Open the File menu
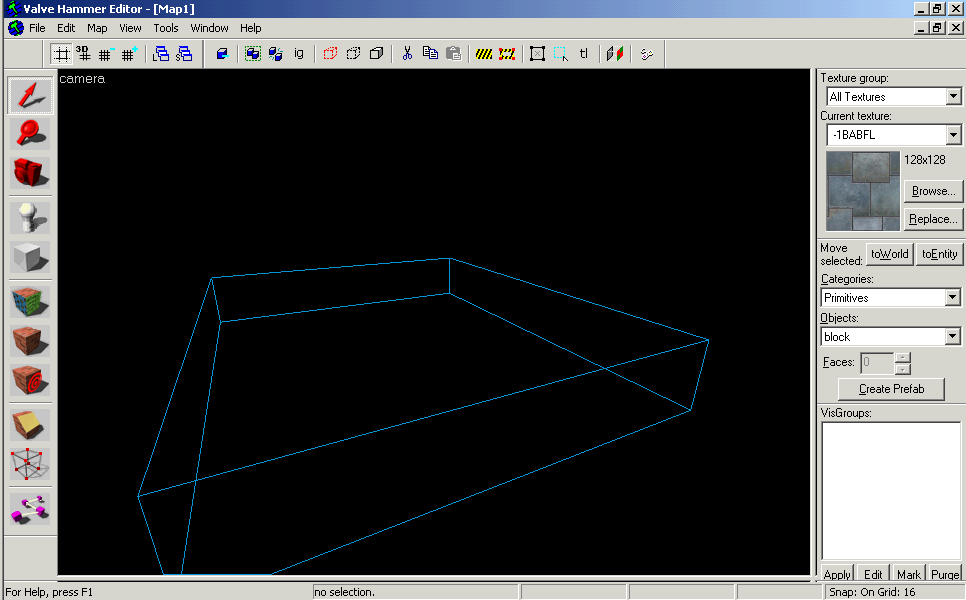Image resolution: width=966 pixels, height=600 pixels. tap(37, 28)
